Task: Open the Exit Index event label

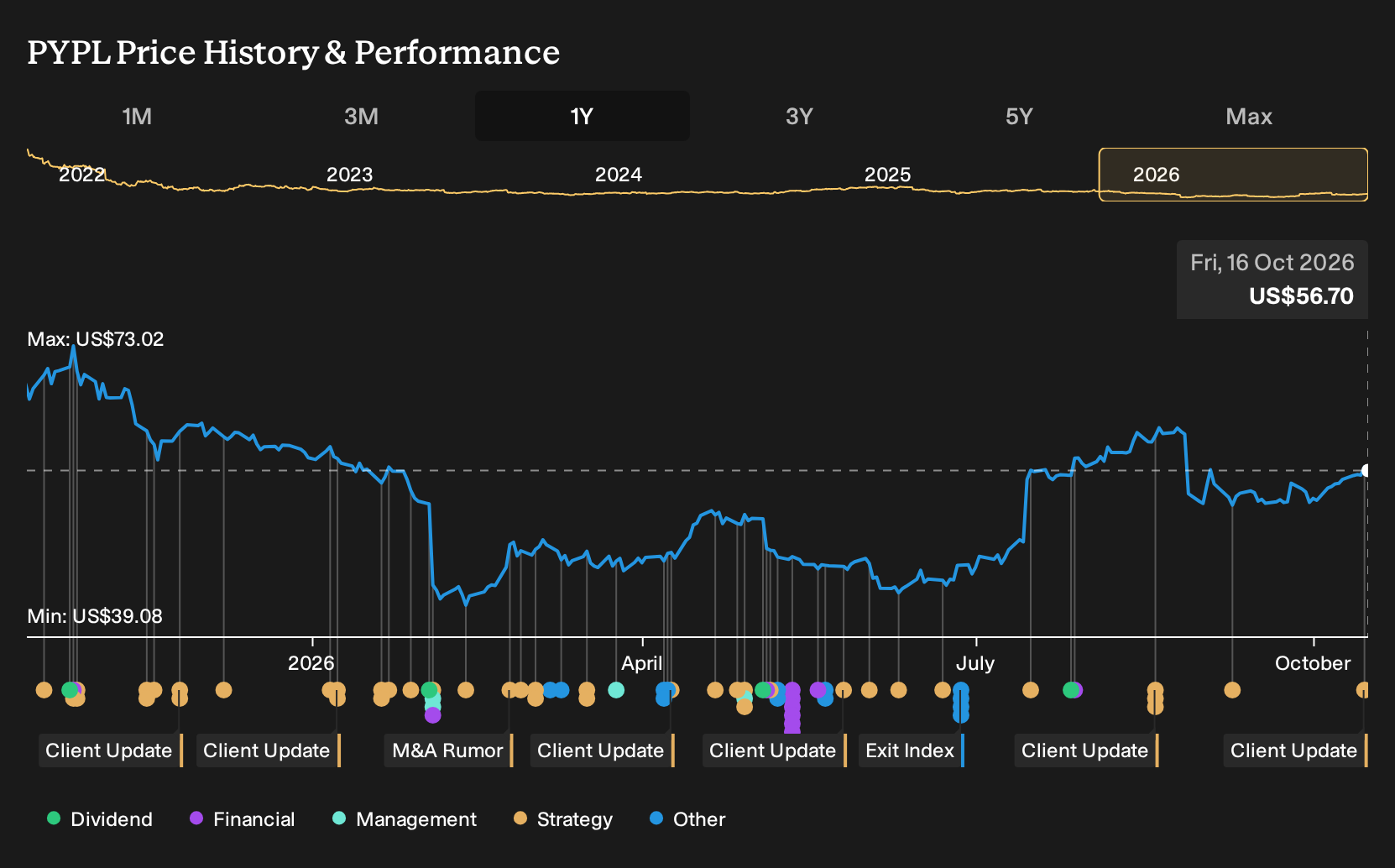Action: click(912, 750)
